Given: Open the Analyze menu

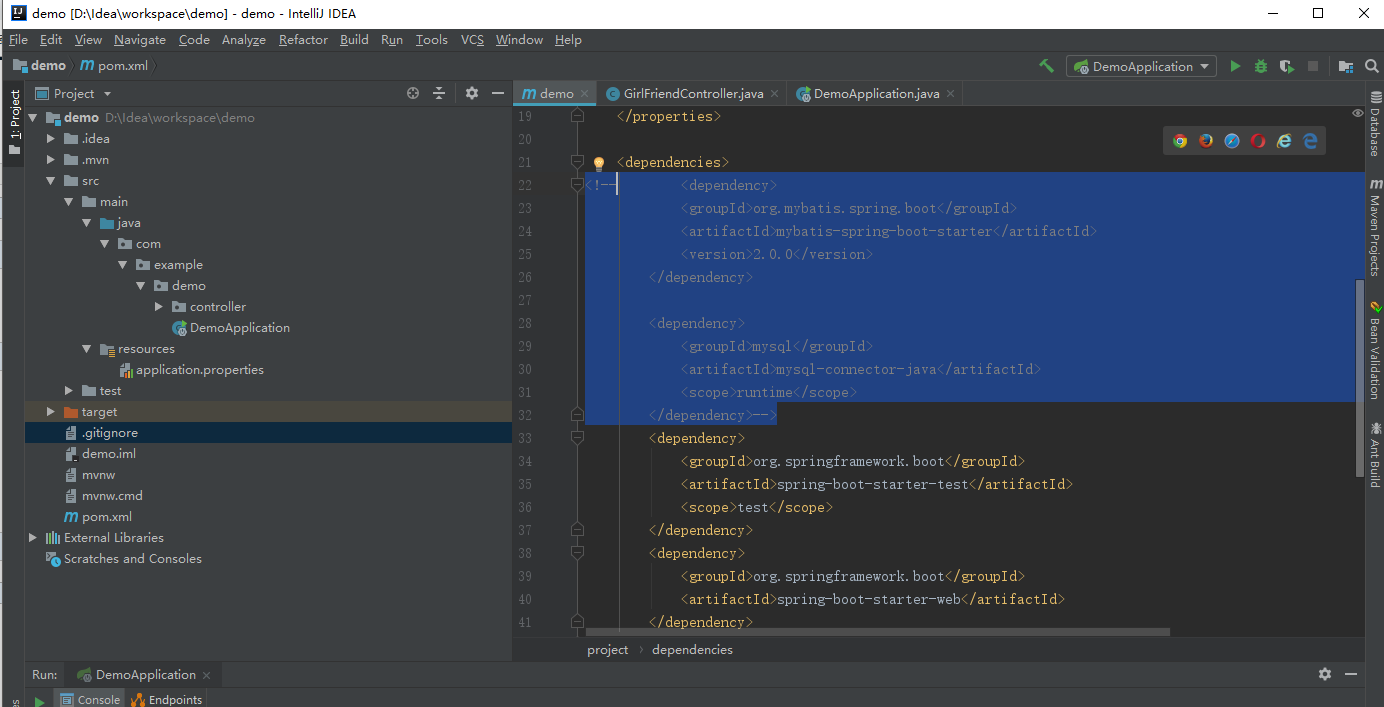Looking at the screenshot, I should [244, 40].
